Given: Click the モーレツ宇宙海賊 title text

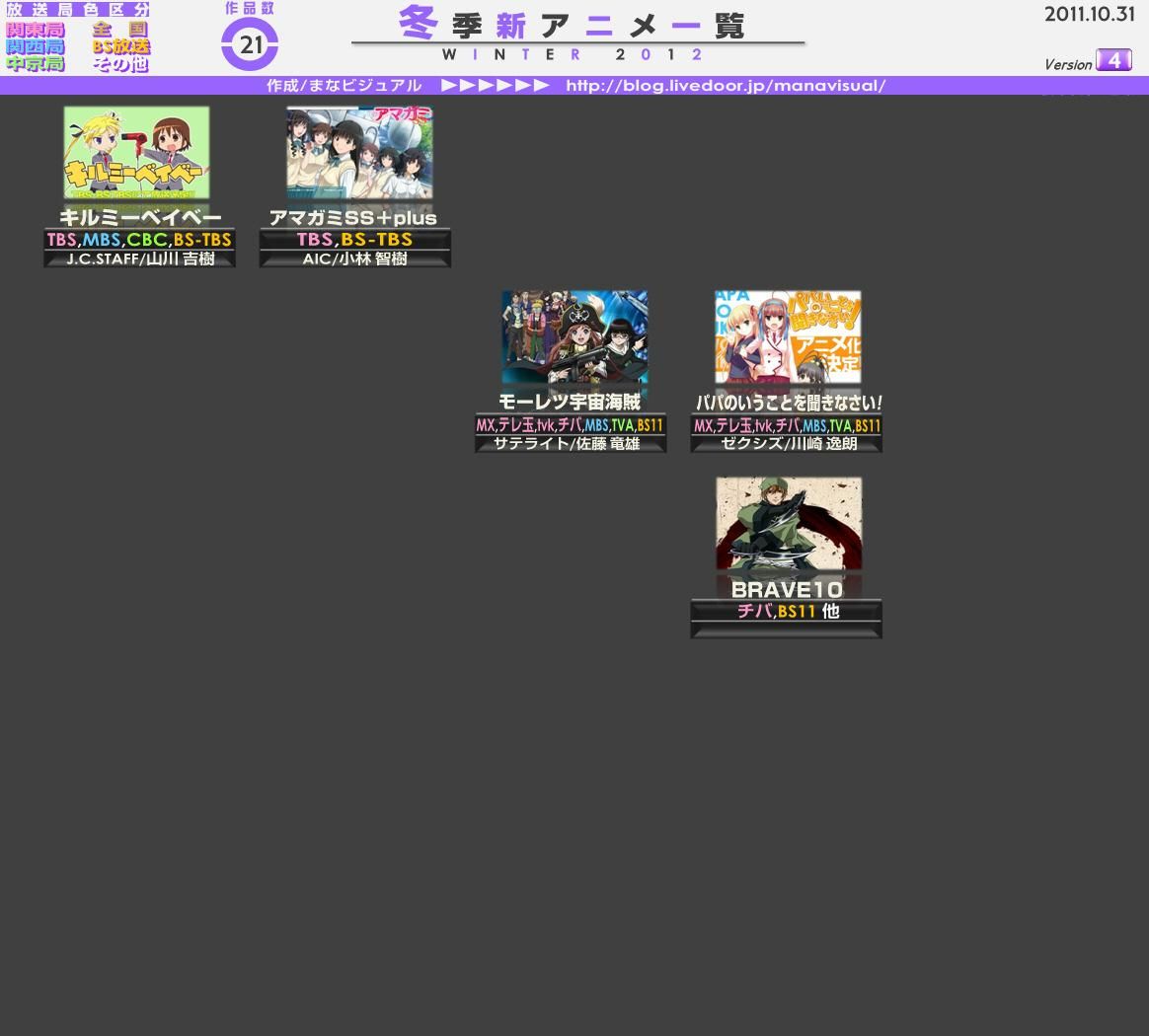Looking at the screenshot, I should [x=570, y=402].
